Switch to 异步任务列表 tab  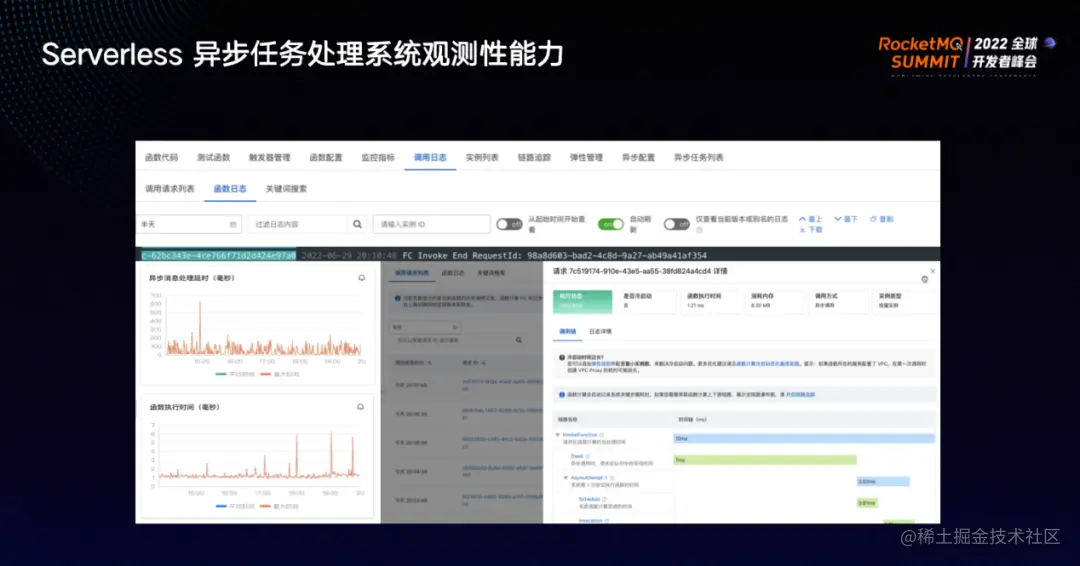coord(698,158)
